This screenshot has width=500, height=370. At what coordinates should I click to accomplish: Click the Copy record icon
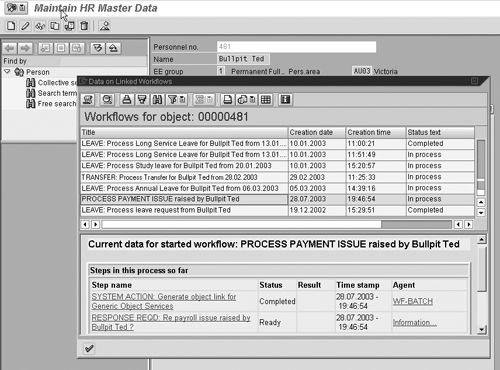(55, 26)
